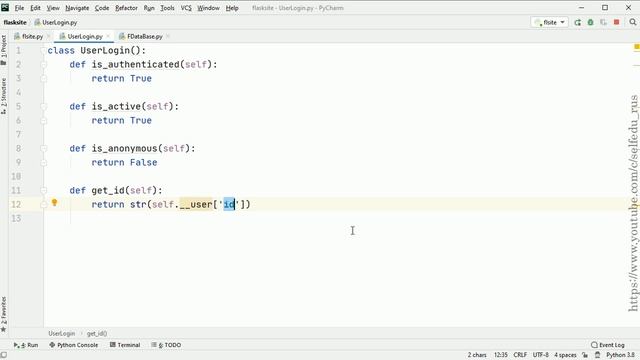
Task: Open the 4 spaces indent settings
Action: click(x=565, y=355)
